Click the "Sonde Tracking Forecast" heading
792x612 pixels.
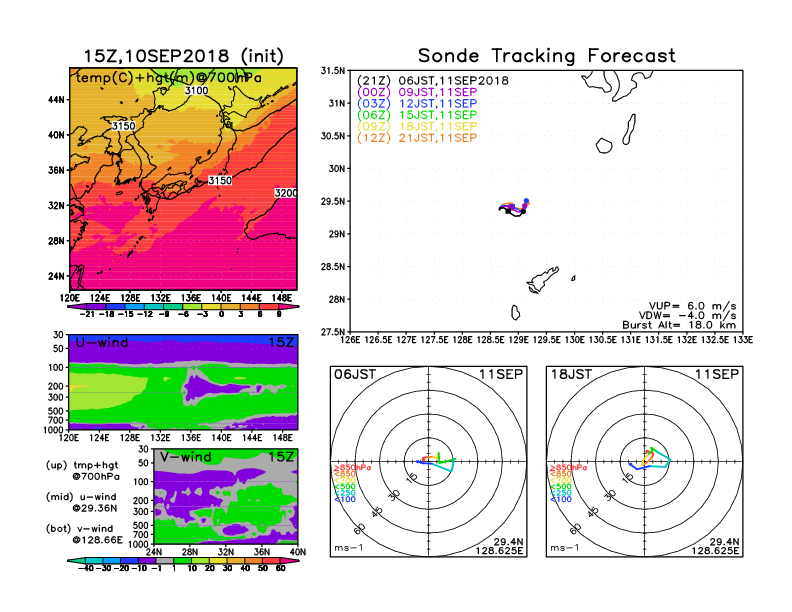click(547, 56)
